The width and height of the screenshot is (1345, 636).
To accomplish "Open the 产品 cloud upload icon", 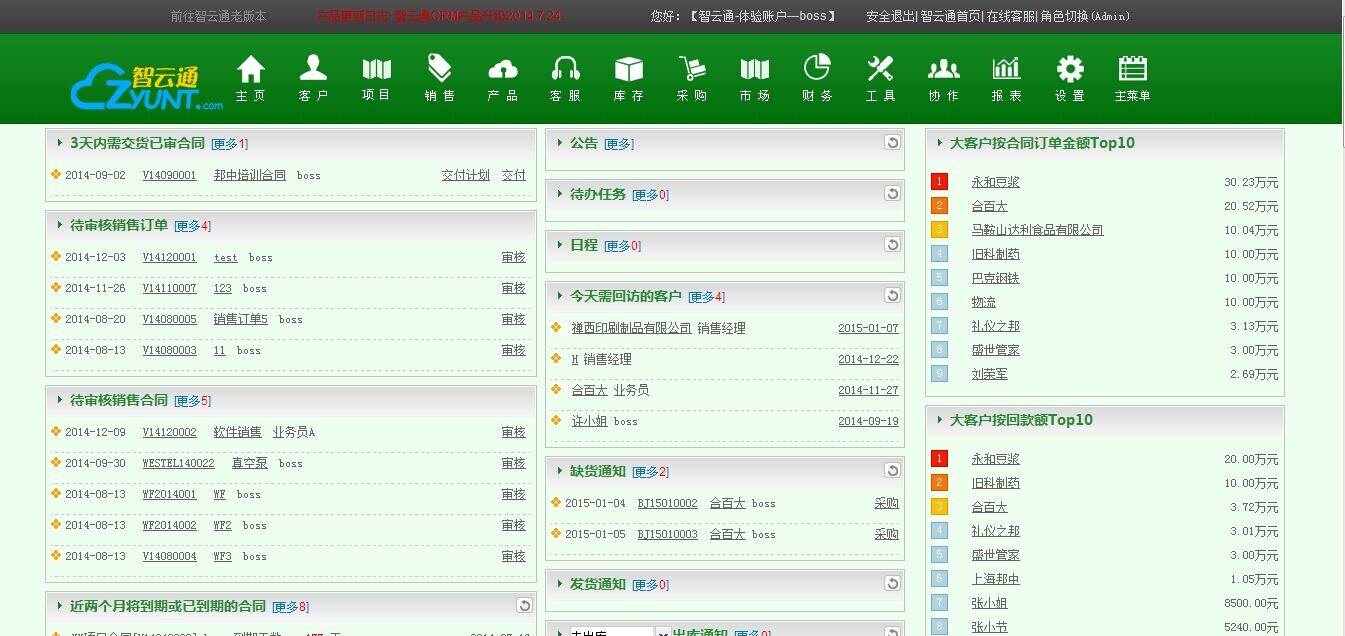I will point(503,78).
